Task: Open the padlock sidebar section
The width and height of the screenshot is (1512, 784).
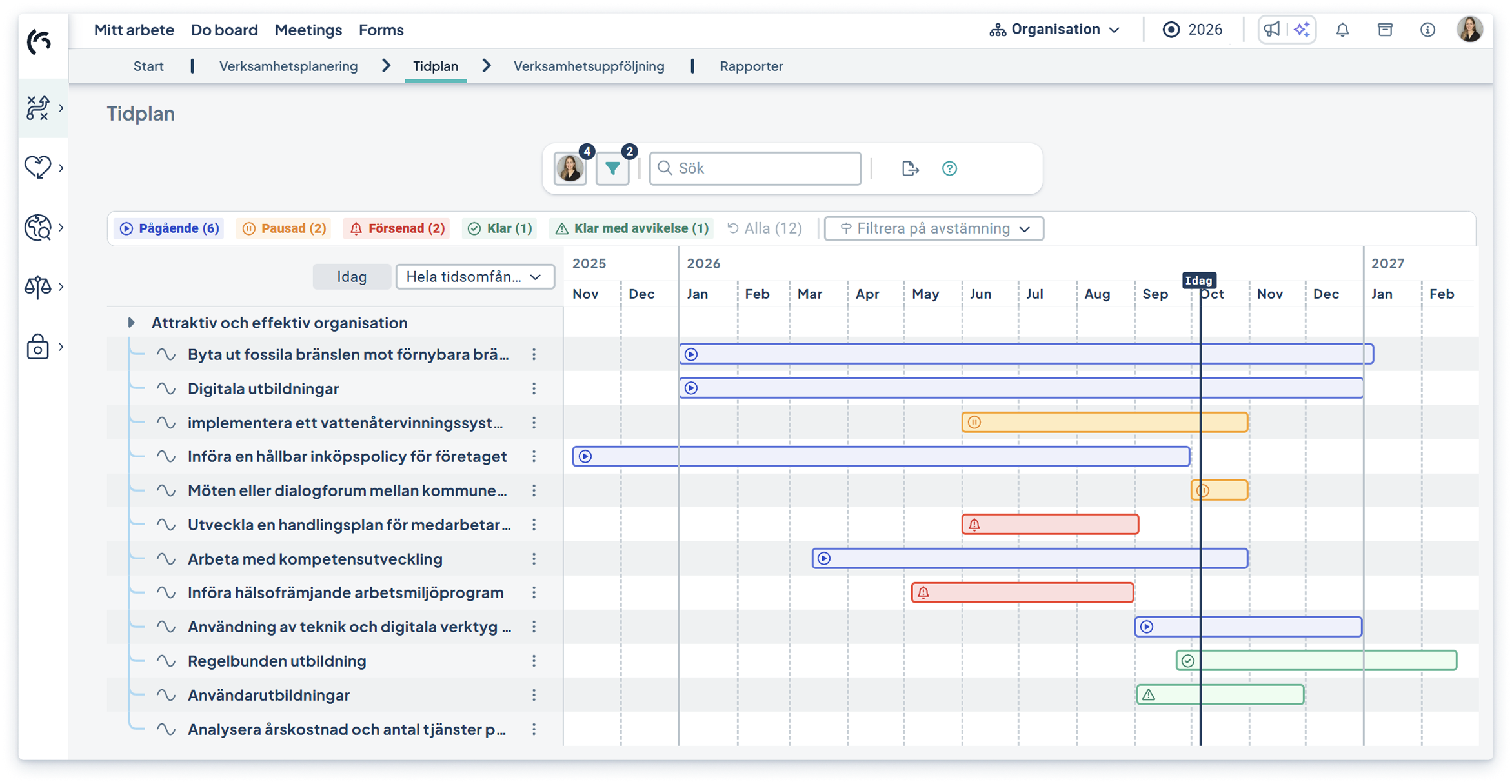Action: click(38, 347)
